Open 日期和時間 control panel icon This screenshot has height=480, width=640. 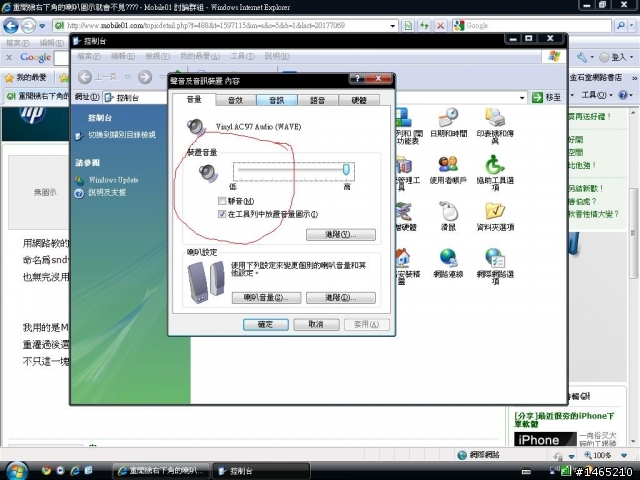point(449,124)
